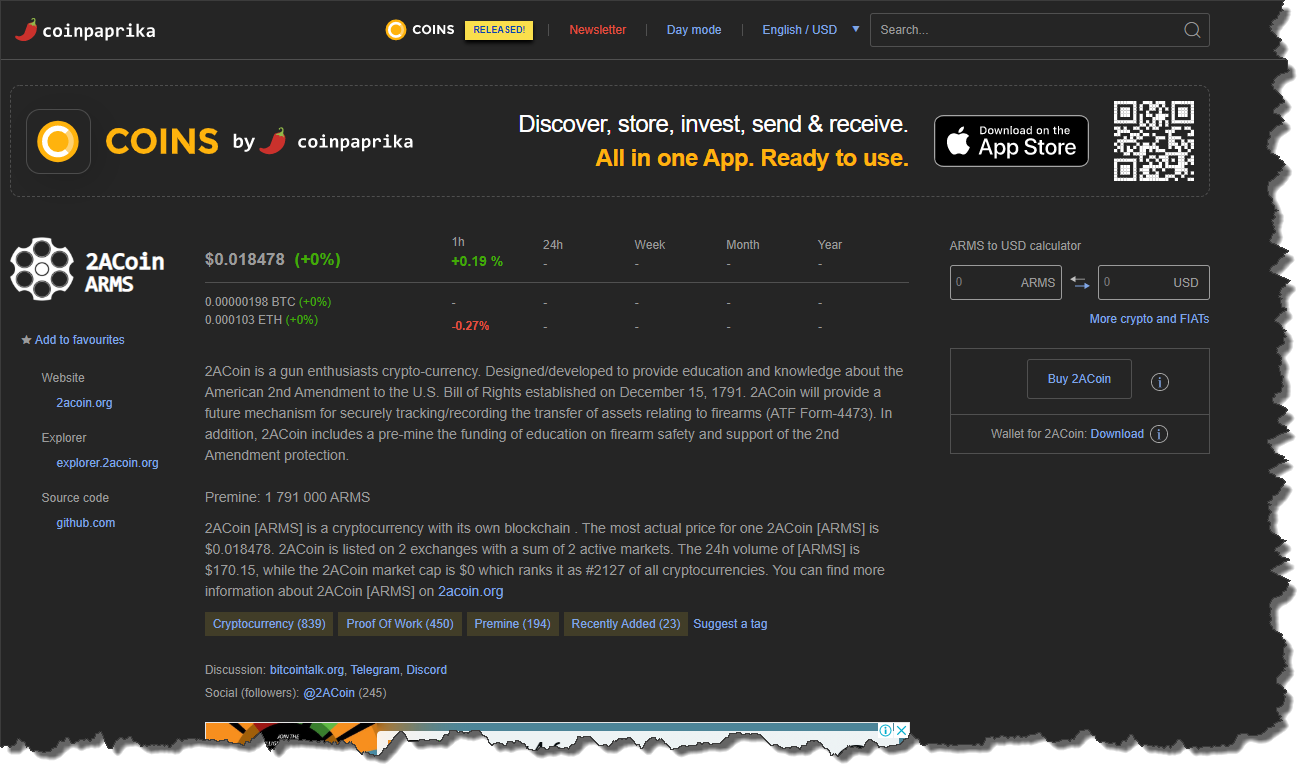Click the COINS text in header
Screen dimensions: 1313x776
[433, 30]
